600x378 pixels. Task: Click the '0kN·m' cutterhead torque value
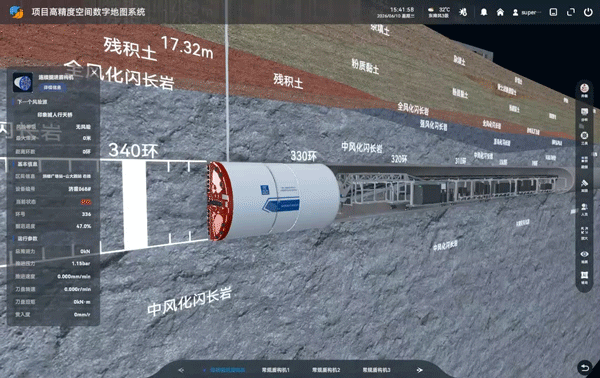(82, 302)
